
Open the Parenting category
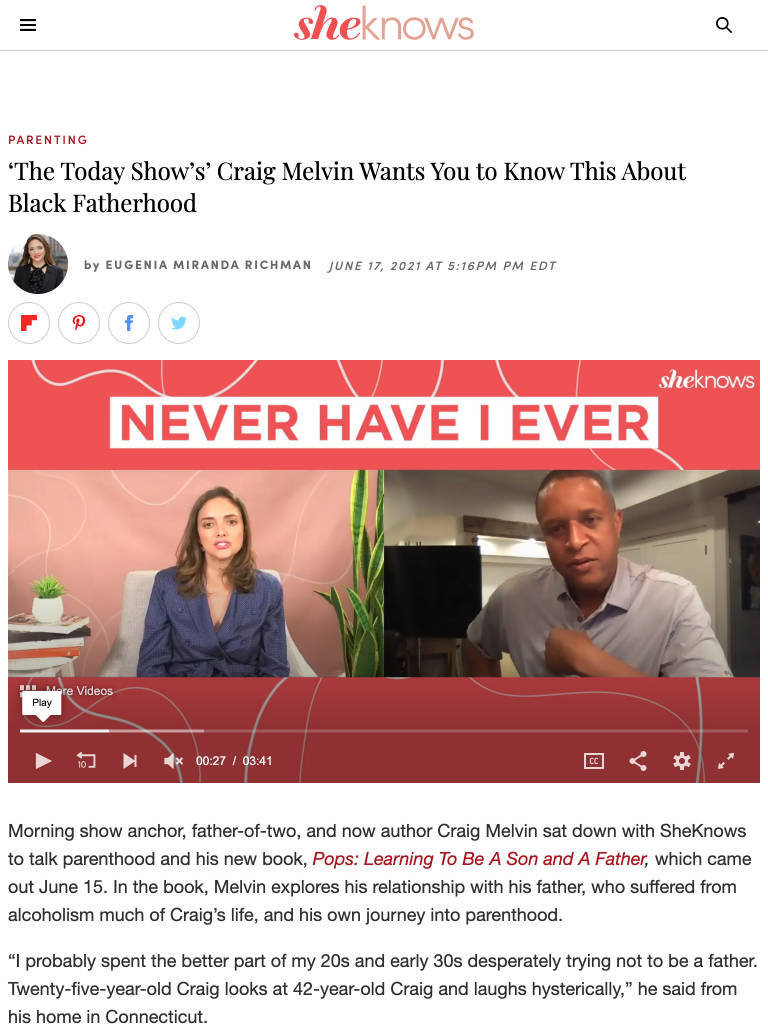click(48, 140)
